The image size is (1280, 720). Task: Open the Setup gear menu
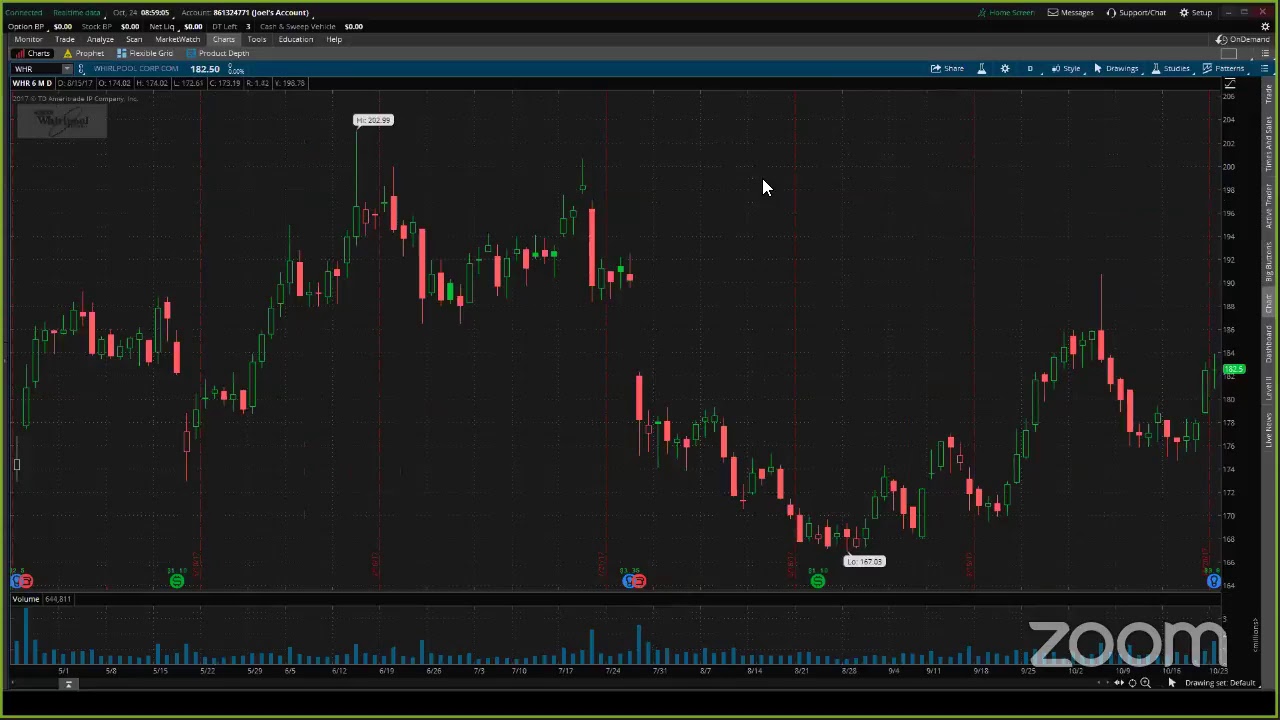pos(1195,12)
